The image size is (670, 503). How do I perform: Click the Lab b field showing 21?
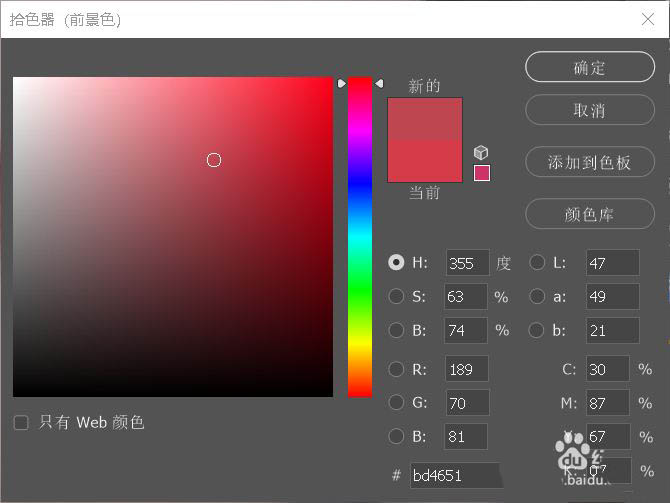click(613, 330)
